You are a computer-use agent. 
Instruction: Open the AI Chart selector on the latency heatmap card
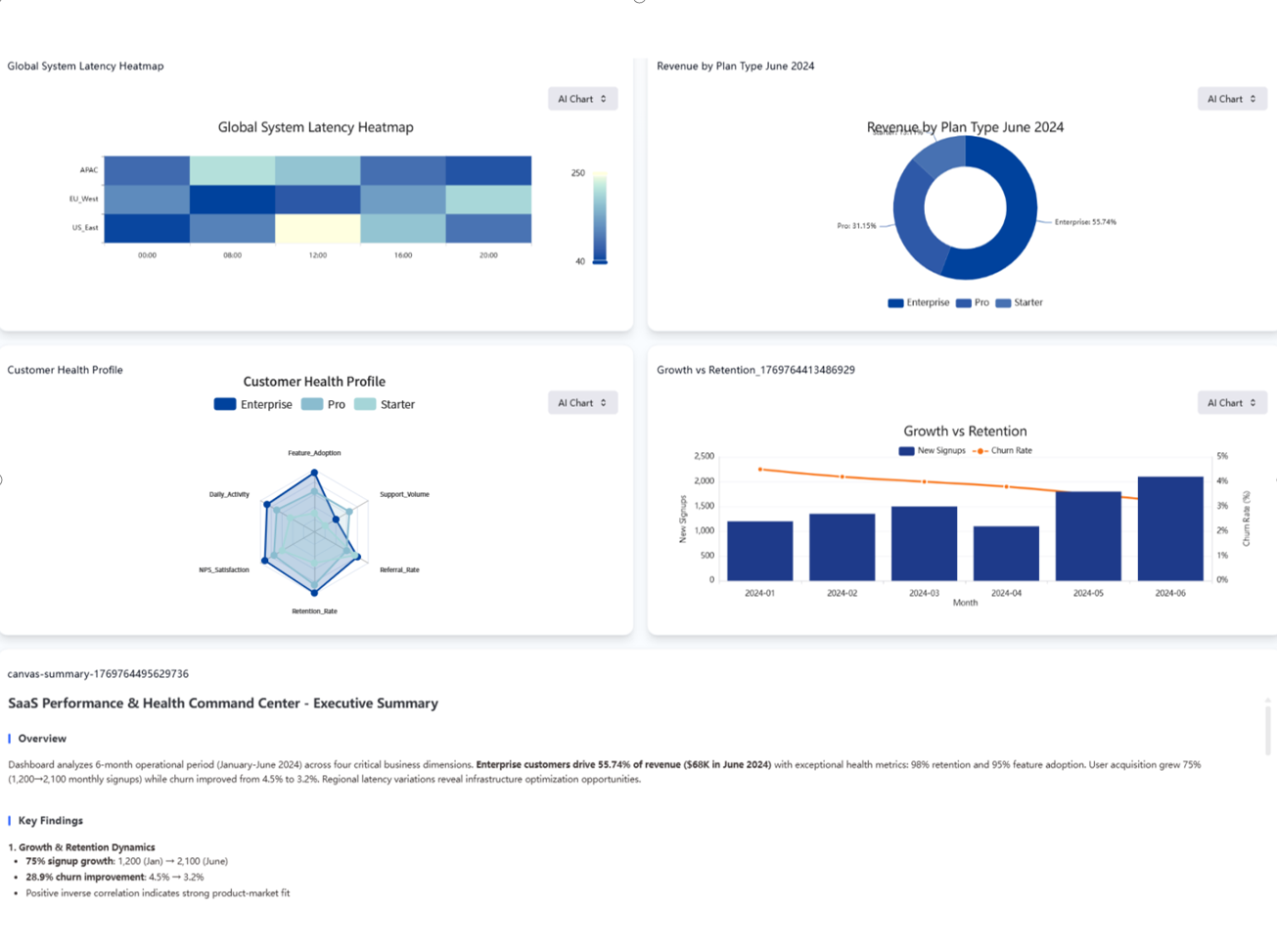pos(582,98)
